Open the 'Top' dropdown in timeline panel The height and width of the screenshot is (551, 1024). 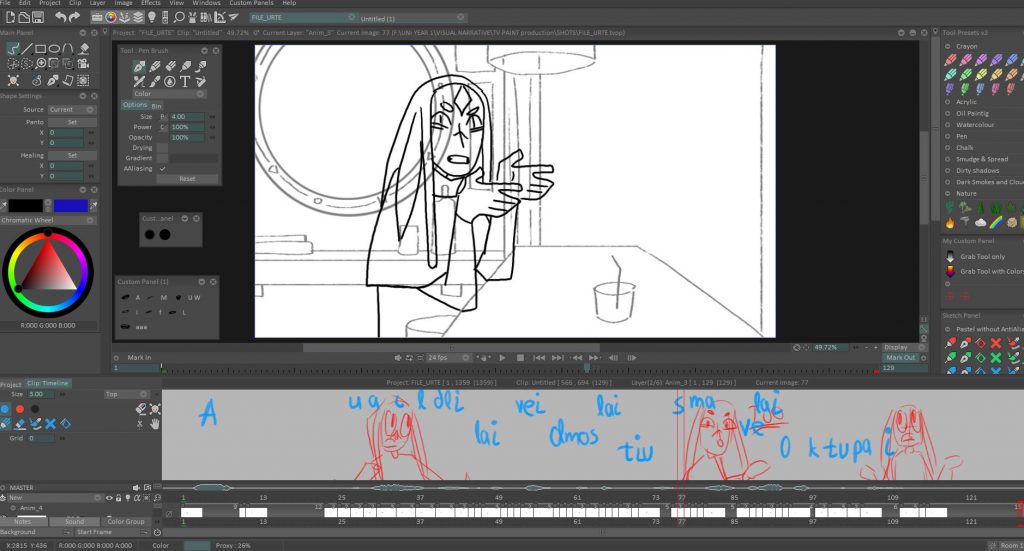click(127, 394)
